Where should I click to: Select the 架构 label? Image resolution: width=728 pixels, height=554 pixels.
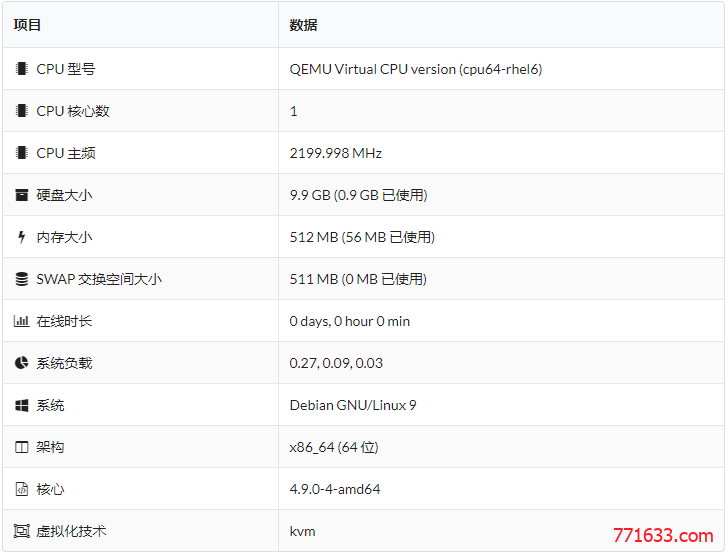click(50, 447)
